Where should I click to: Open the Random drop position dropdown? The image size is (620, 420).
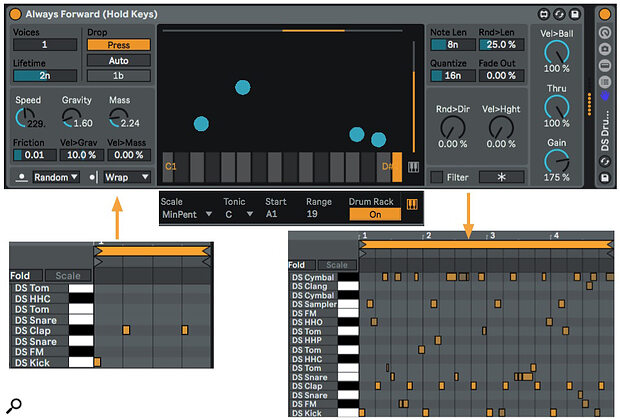pyautogui.click(x=55, y=177)
